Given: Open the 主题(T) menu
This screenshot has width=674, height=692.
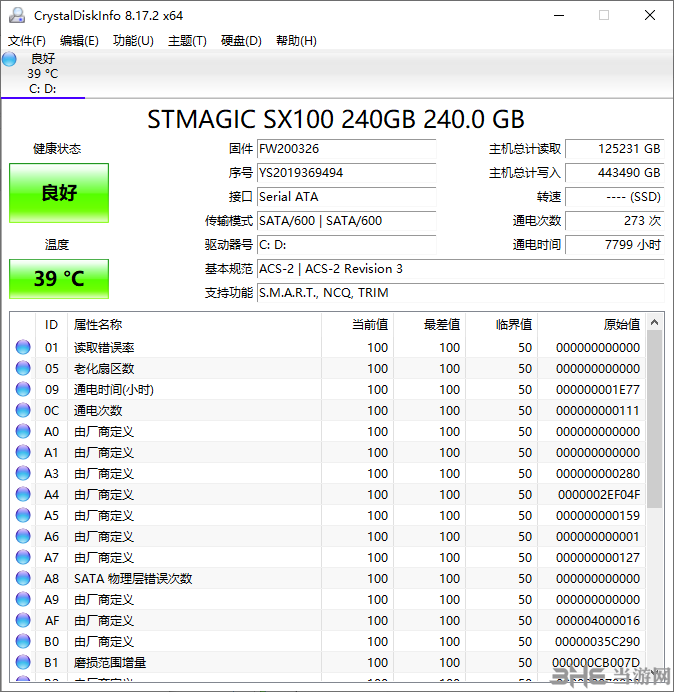Looking at the screenshot, I should click(x=187, y=41).
